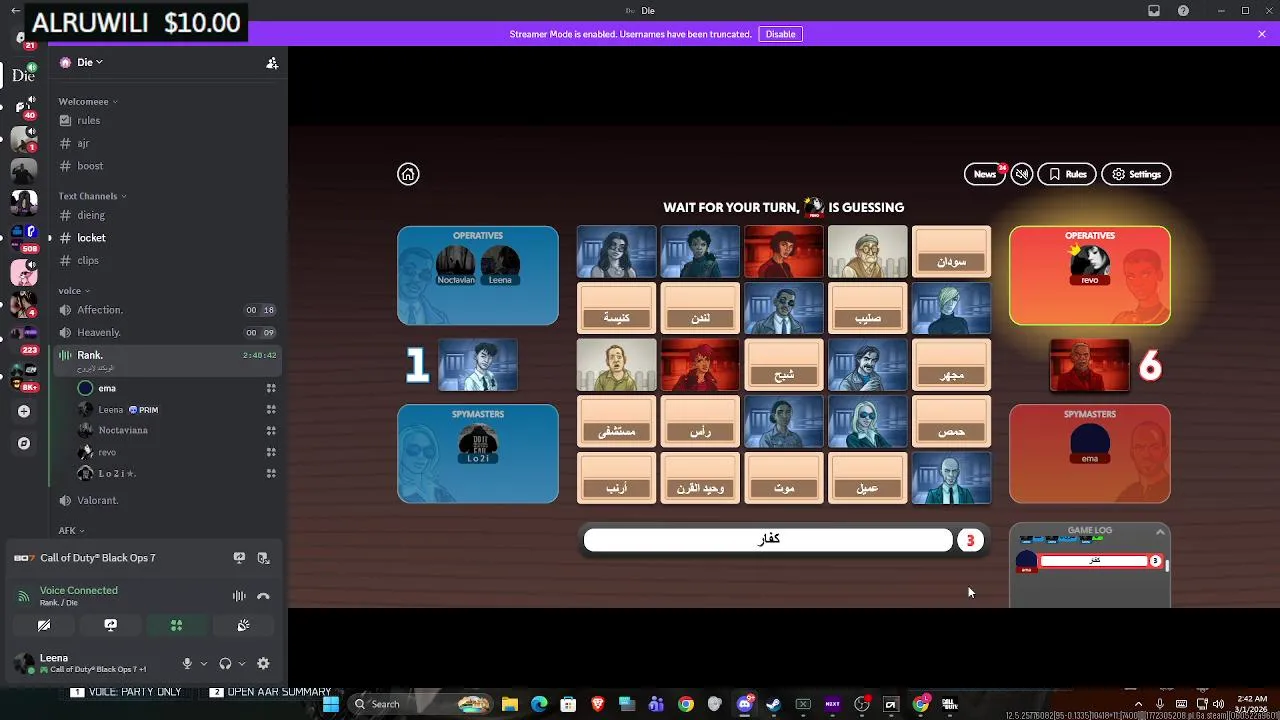
Task: Open the News button
Action: point(986,174)
